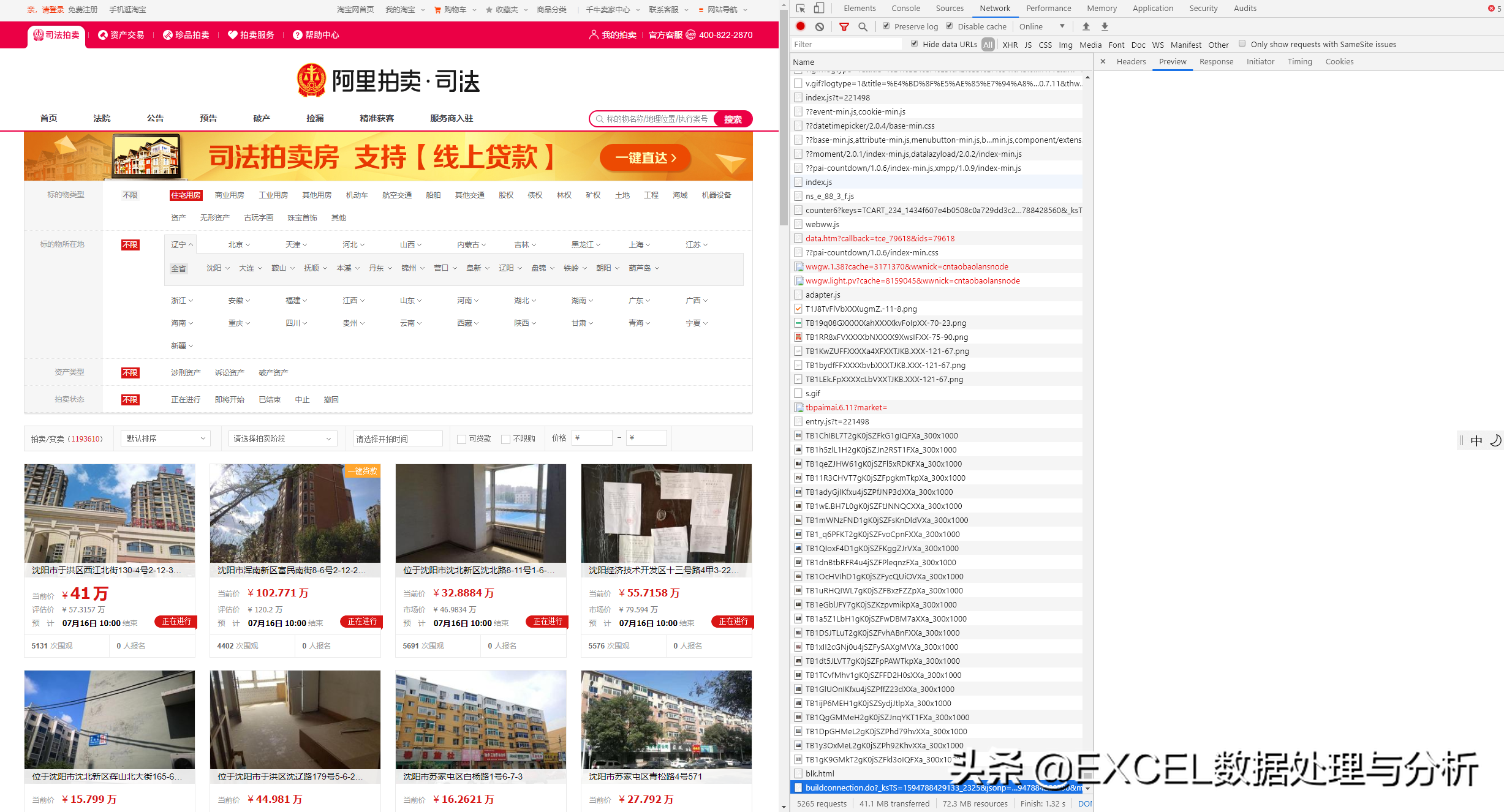Clear the network log icon

[820, 26]
